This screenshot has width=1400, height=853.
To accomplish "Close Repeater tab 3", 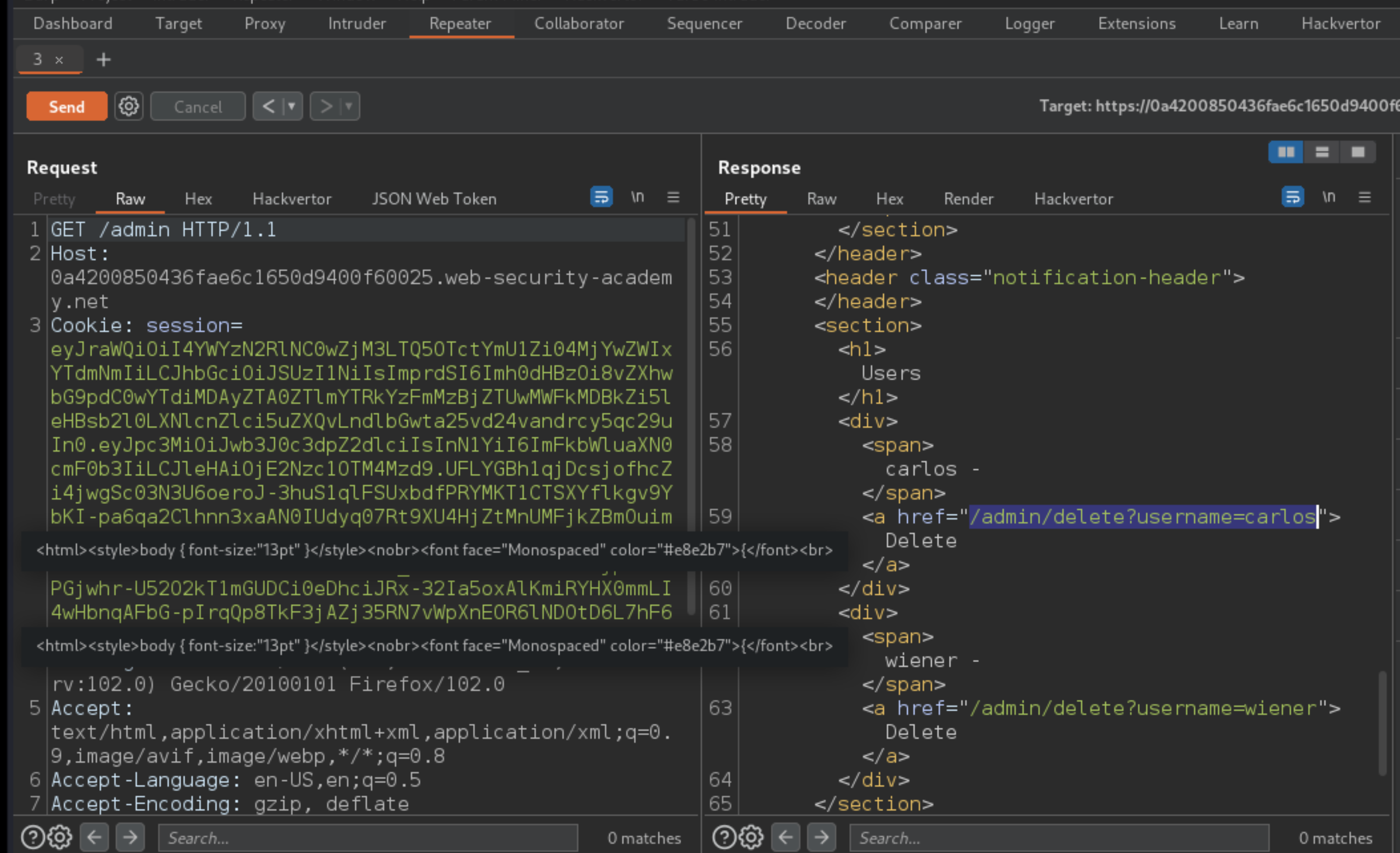I will (59, 60).
